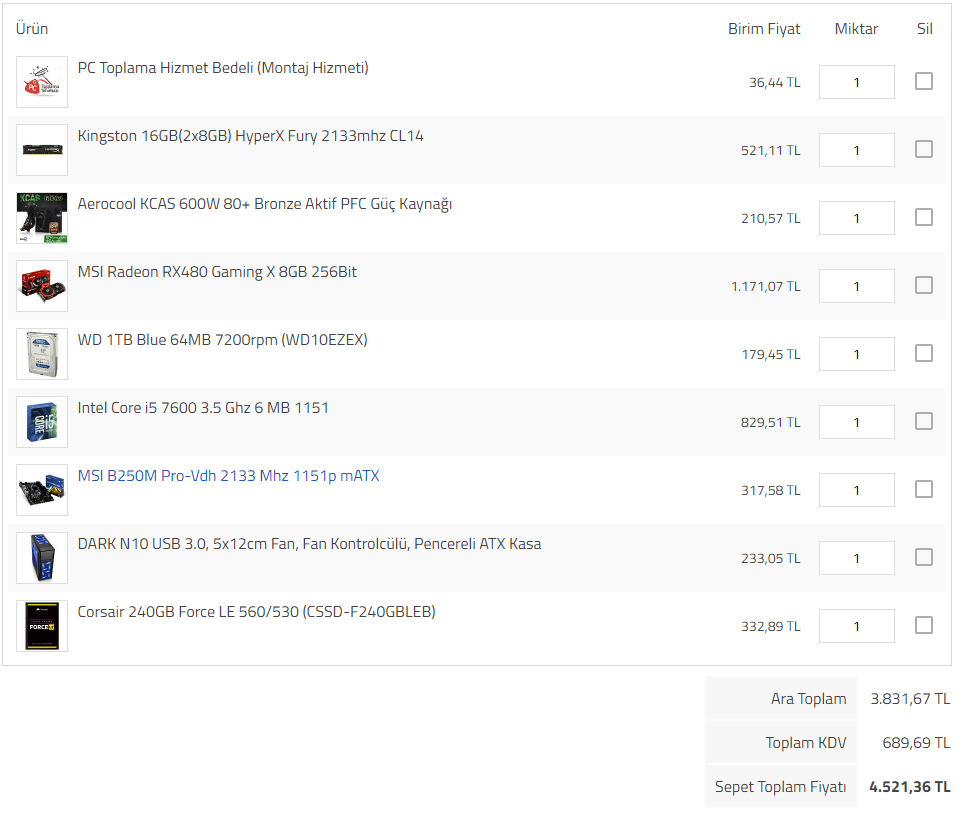
Task: Toggle the Sil checkbox for WD 1TB Blue
Action: pos(924,353)
